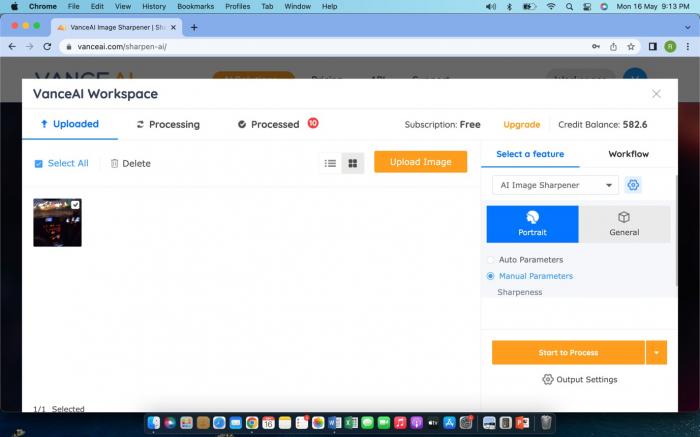The height and width of the screenshot is (437, 700).
Task: Switch to grid view layout
Action: 353,163
